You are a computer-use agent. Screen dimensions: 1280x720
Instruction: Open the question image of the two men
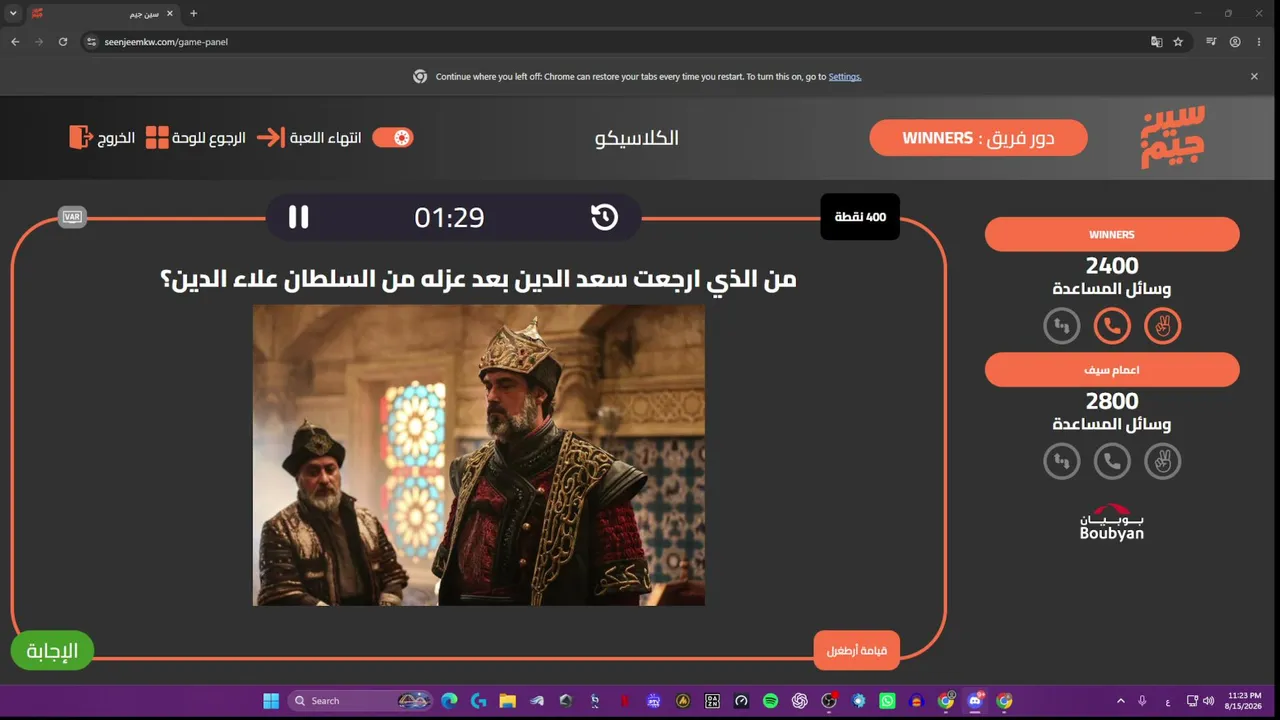pyautogui.click(x=479, y=455)
